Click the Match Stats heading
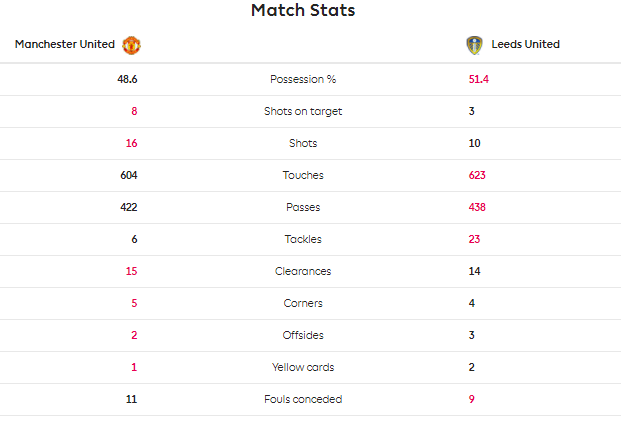This screenshot has height=425, width=621. (x=303, y=10)
